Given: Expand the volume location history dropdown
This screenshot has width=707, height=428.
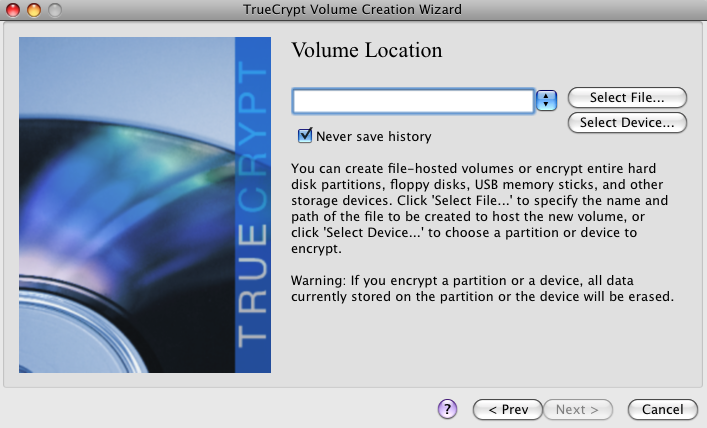Looking at the screenshot, I should 546,100.
